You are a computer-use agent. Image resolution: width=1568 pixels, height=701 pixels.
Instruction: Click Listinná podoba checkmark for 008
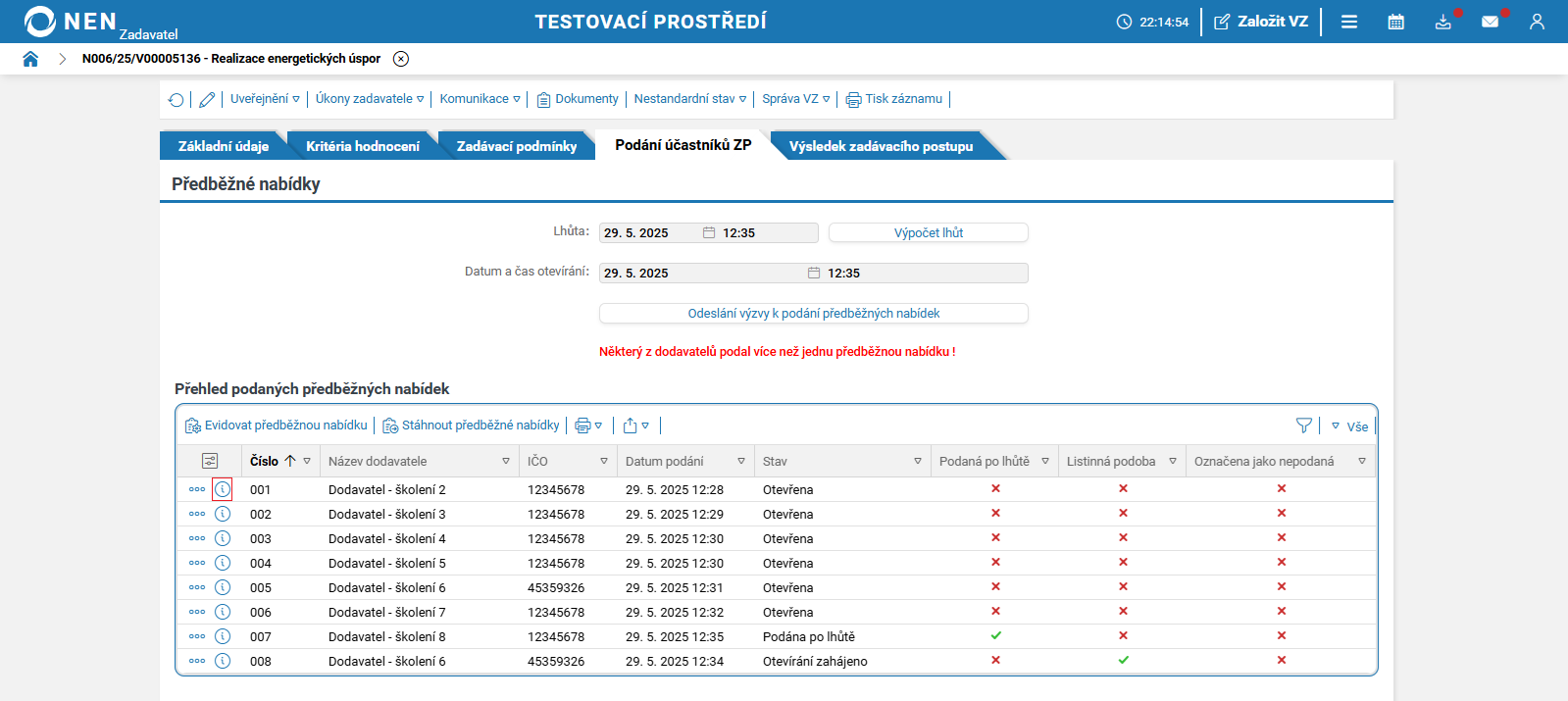pos(1123,660)
